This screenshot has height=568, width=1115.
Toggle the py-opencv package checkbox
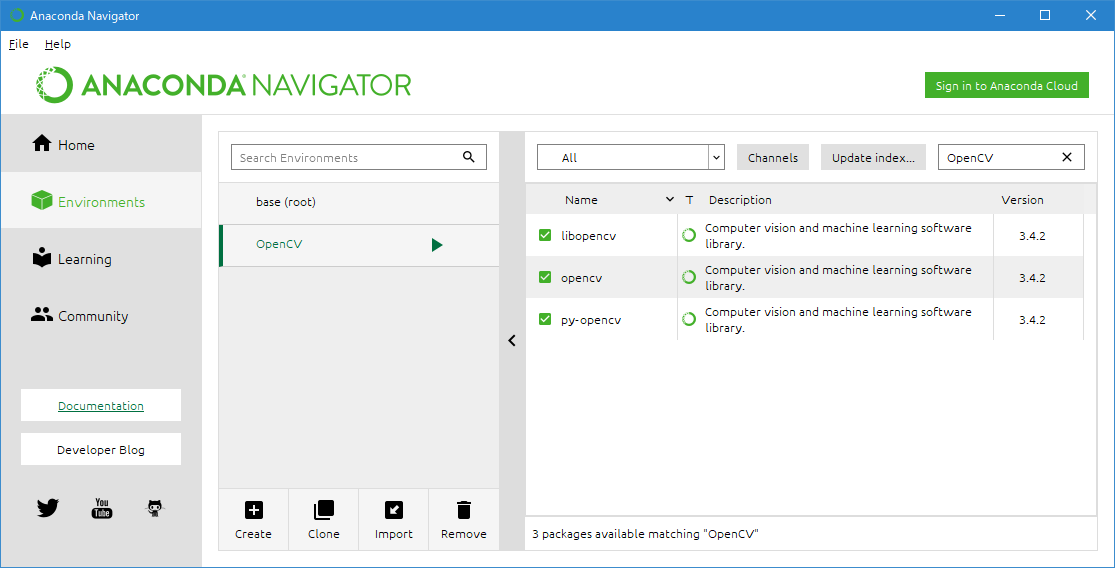click(545, 319)
